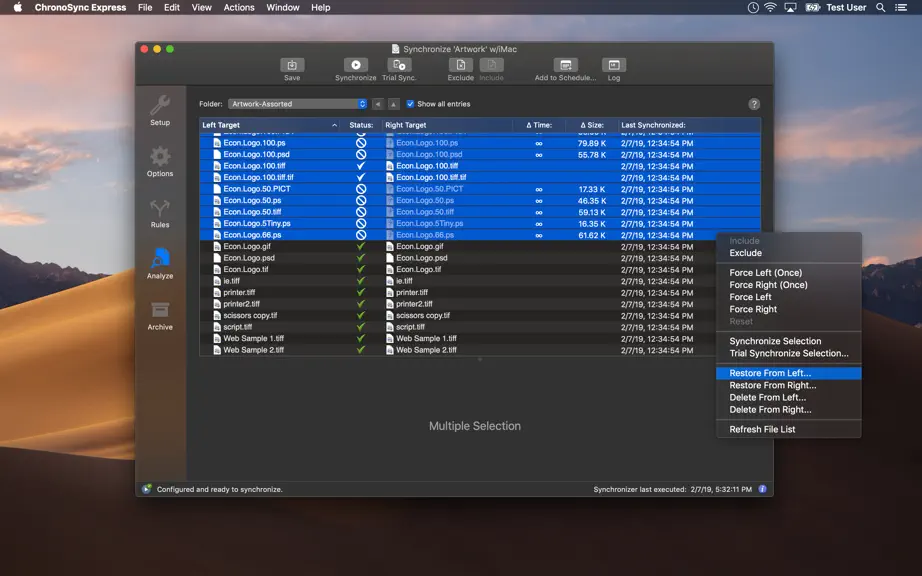
Task: Click the Exclude toolbar icon
Action: pos(460,65)
